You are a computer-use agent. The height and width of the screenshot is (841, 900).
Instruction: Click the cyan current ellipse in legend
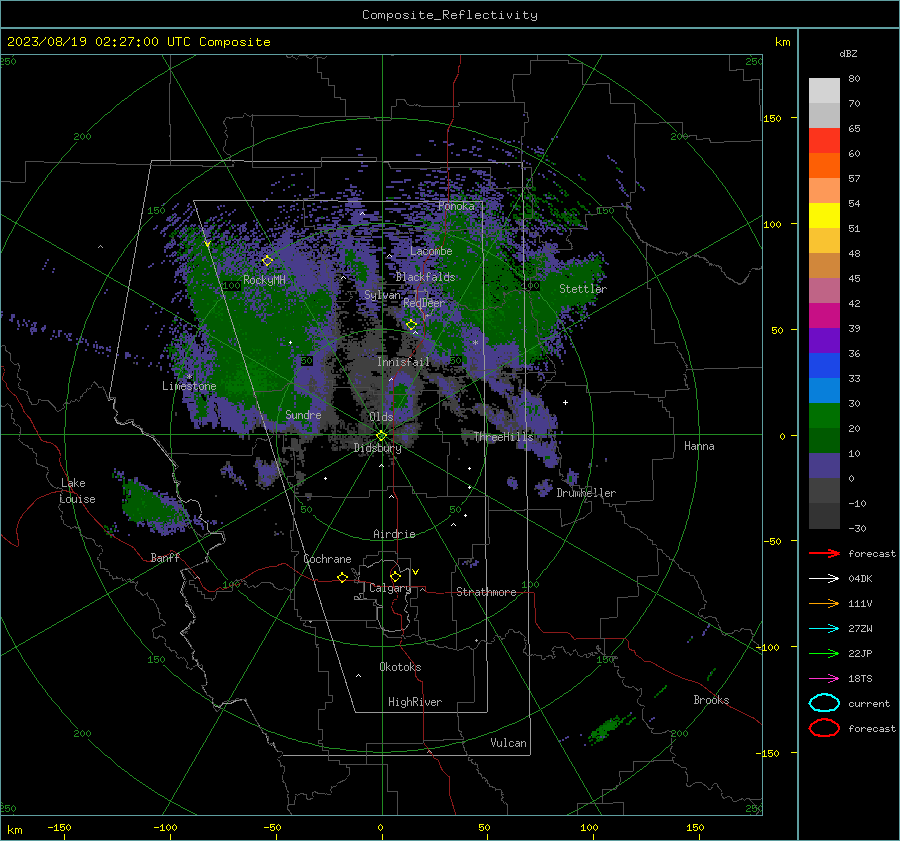pos(824,703)
